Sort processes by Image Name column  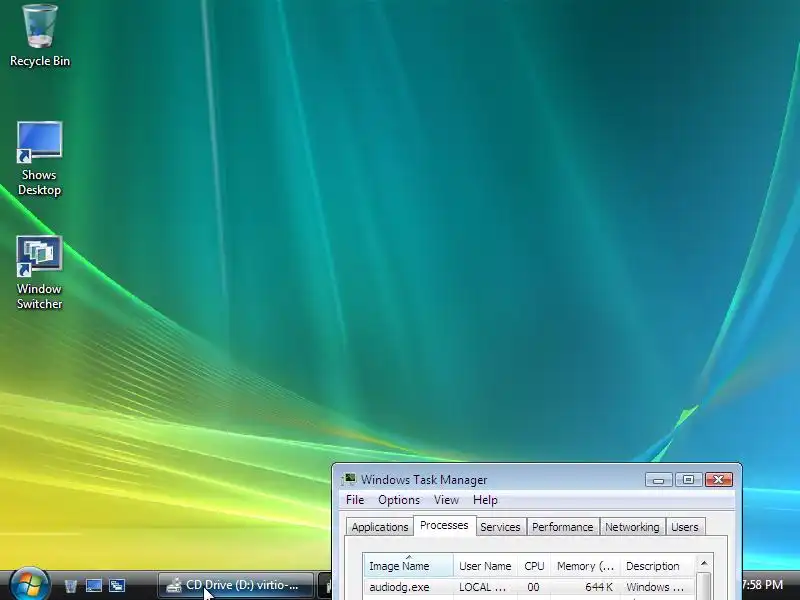408,566
